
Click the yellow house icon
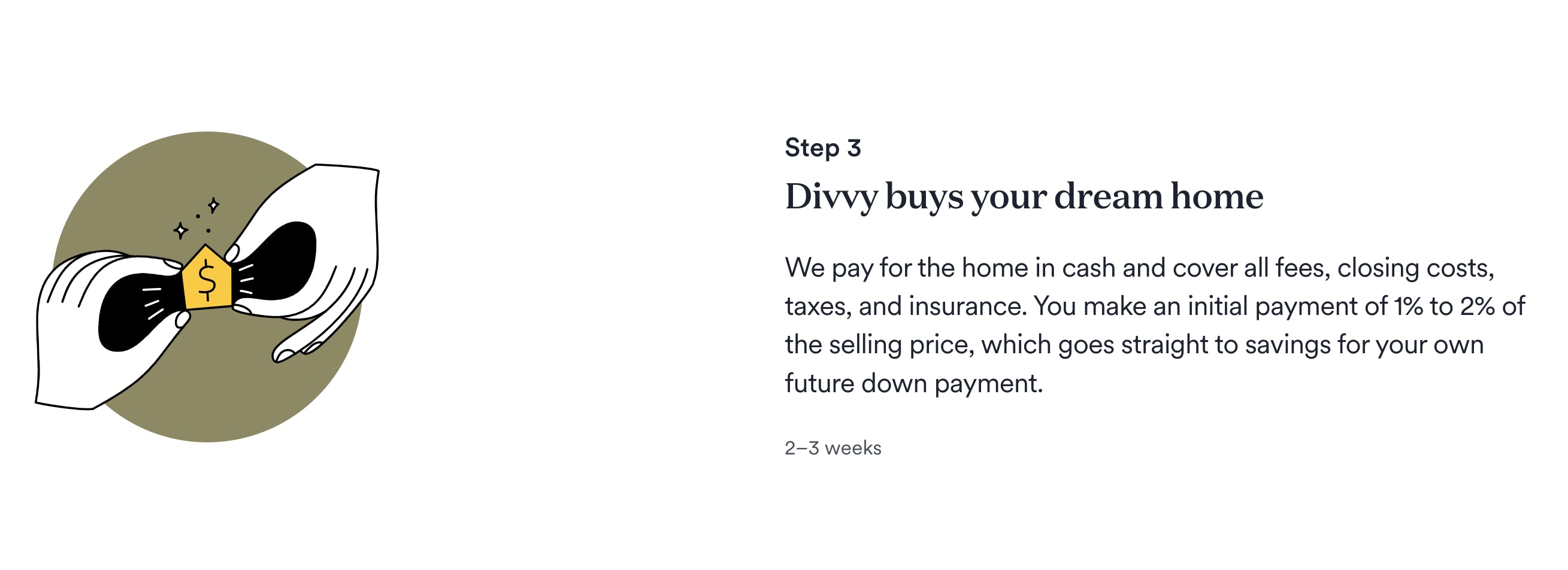click(x=207, y=278)
